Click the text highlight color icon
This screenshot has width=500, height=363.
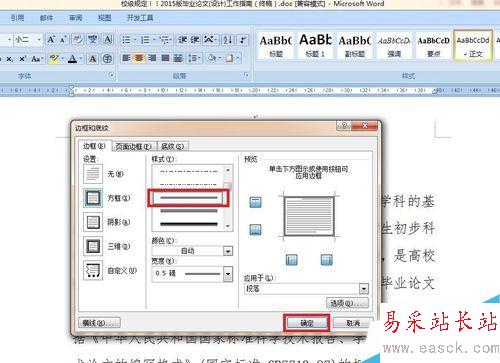(53, 59)
